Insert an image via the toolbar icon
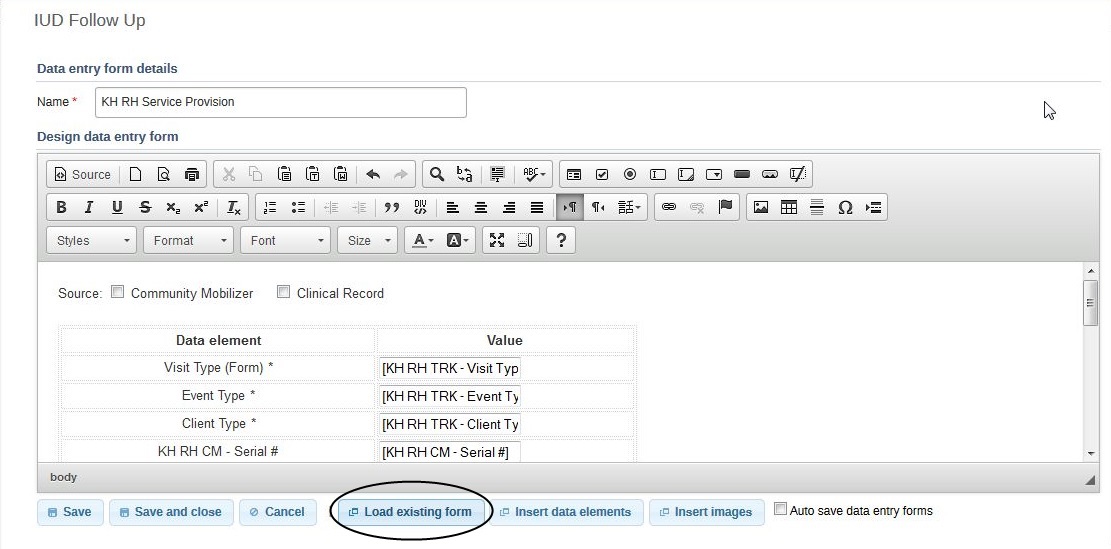The width and height of the screenshot is (1111, 549). coord(761,207)
